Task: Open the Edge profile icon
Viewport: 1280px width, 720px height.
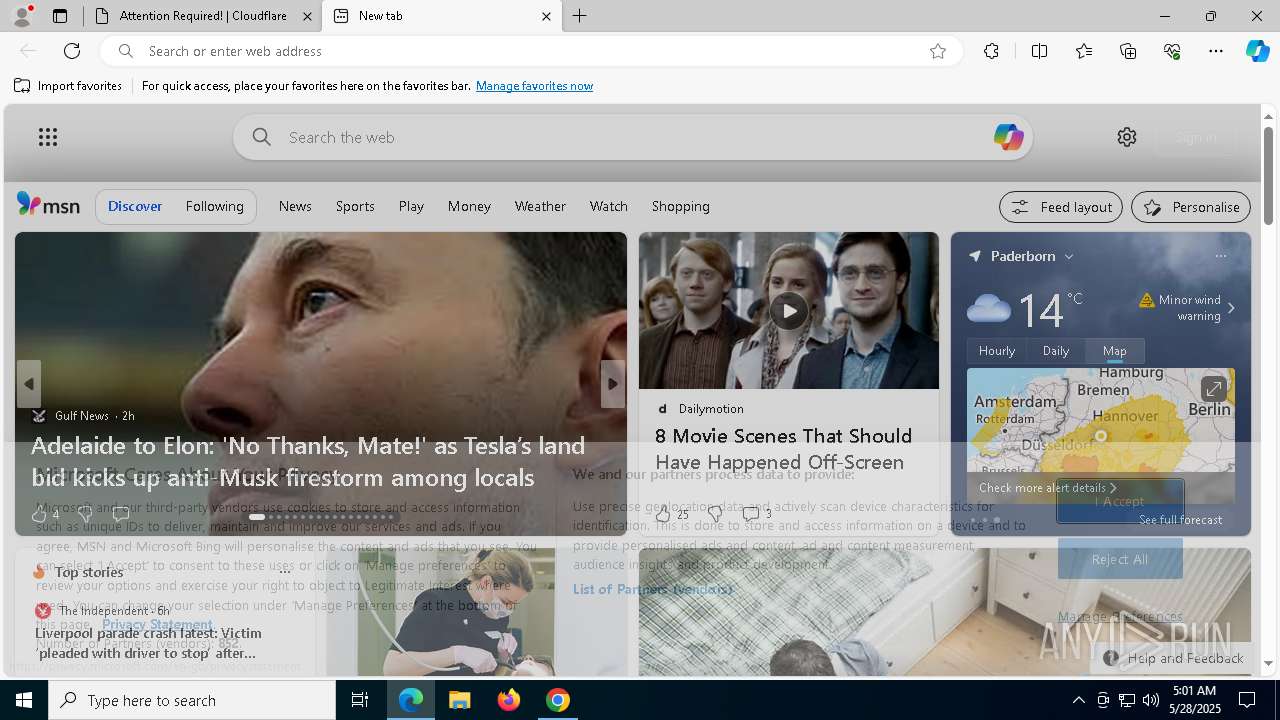Action: pyautogui.click(x=21, y=16)
